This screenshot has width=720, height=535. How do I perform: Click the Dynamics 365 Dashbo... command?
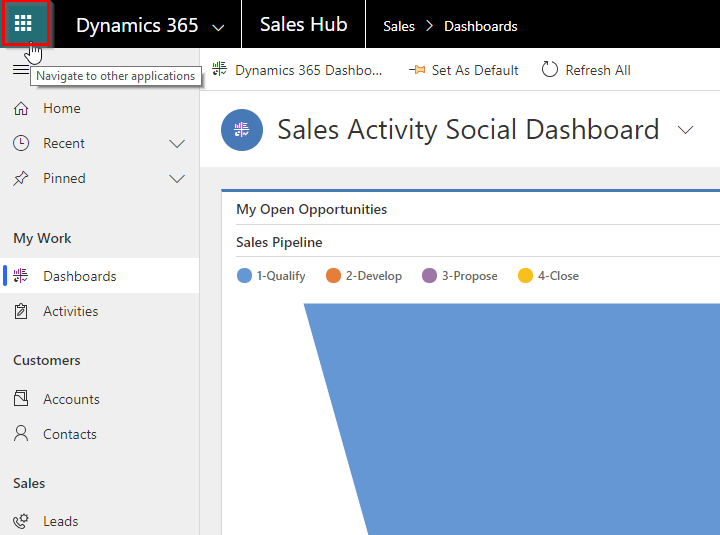pos(297,70)
